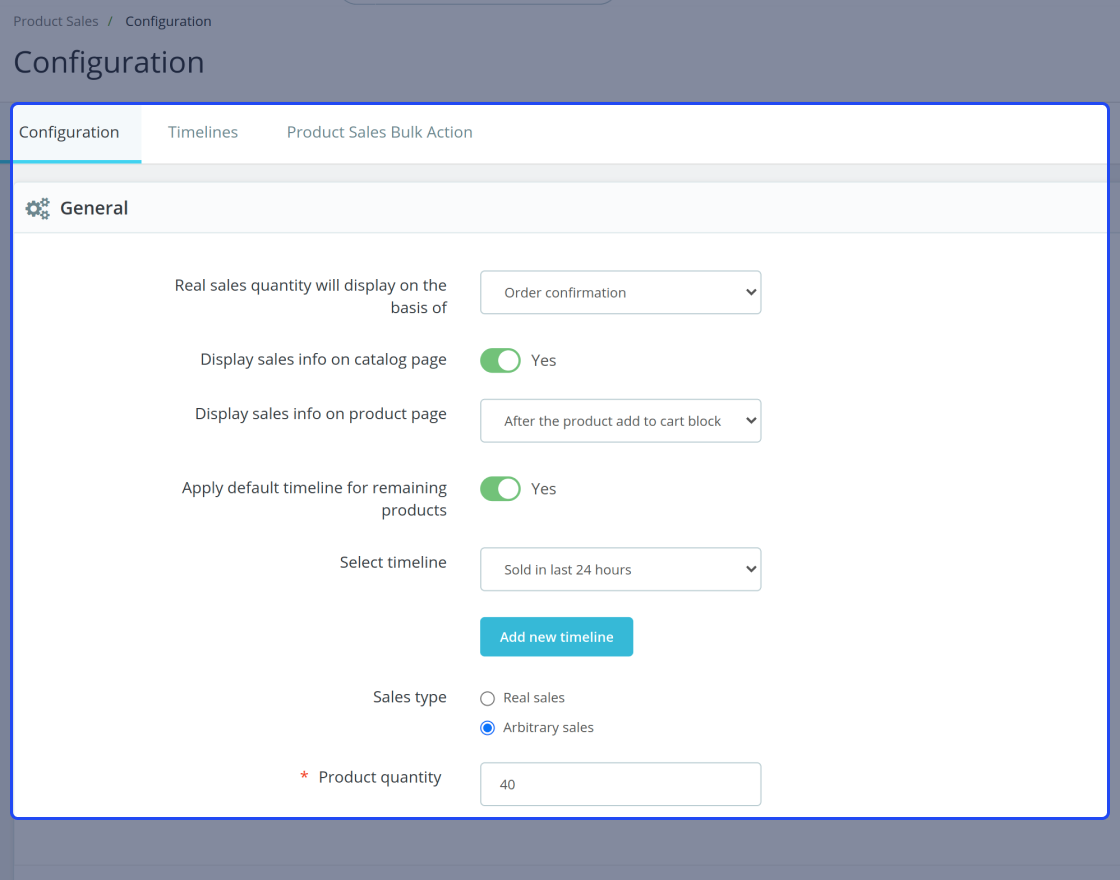Go to Product Sales breadcrumb link

pyautogui.click(x=56, y=21)
